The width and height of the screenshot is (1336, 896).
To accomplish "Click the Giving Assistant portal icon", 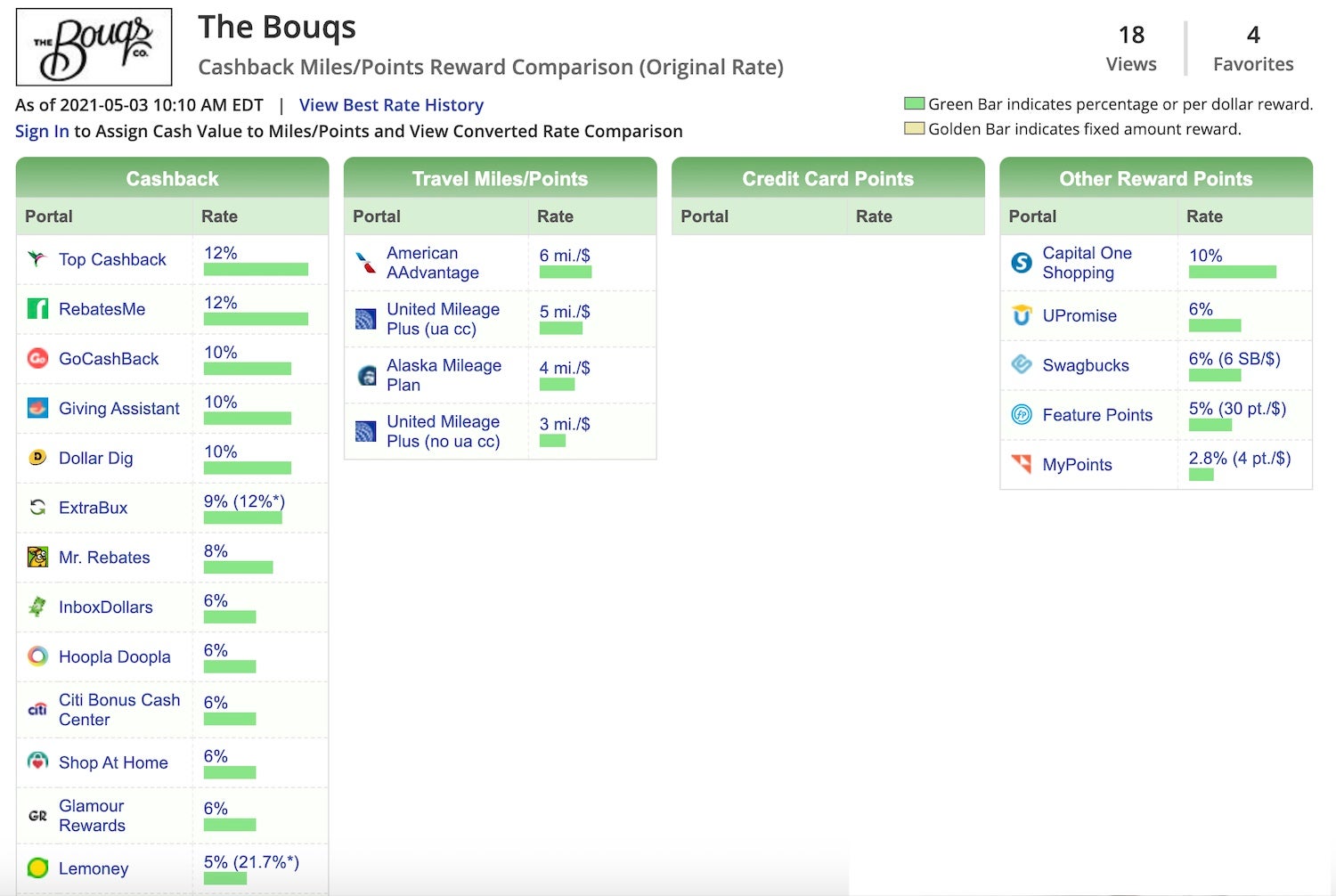I will [x=37, y=408].
